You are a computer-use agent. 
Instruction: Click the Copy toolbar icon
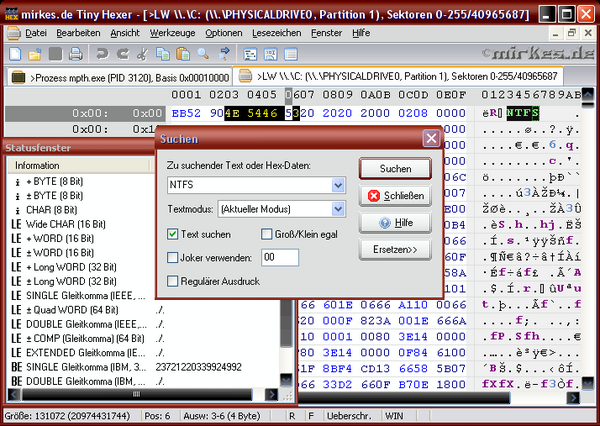[163, 54]
